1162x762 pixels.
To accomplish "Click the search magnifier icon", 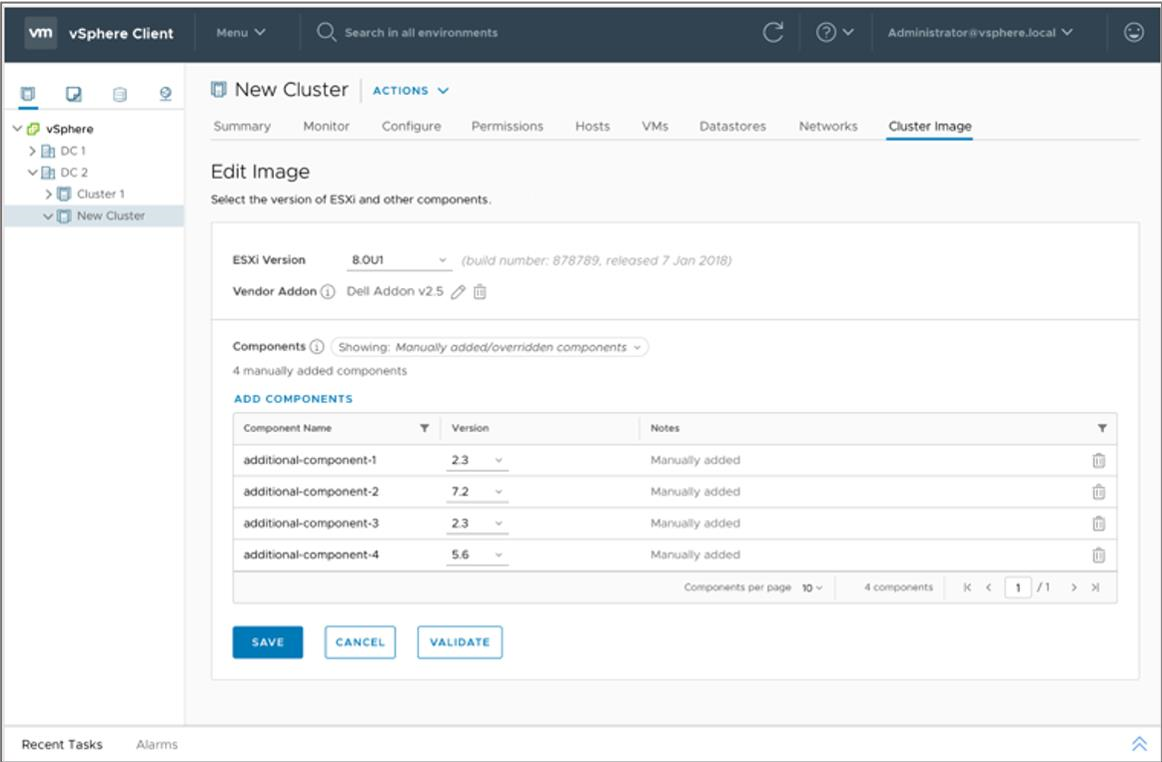I will click(326, 33).
